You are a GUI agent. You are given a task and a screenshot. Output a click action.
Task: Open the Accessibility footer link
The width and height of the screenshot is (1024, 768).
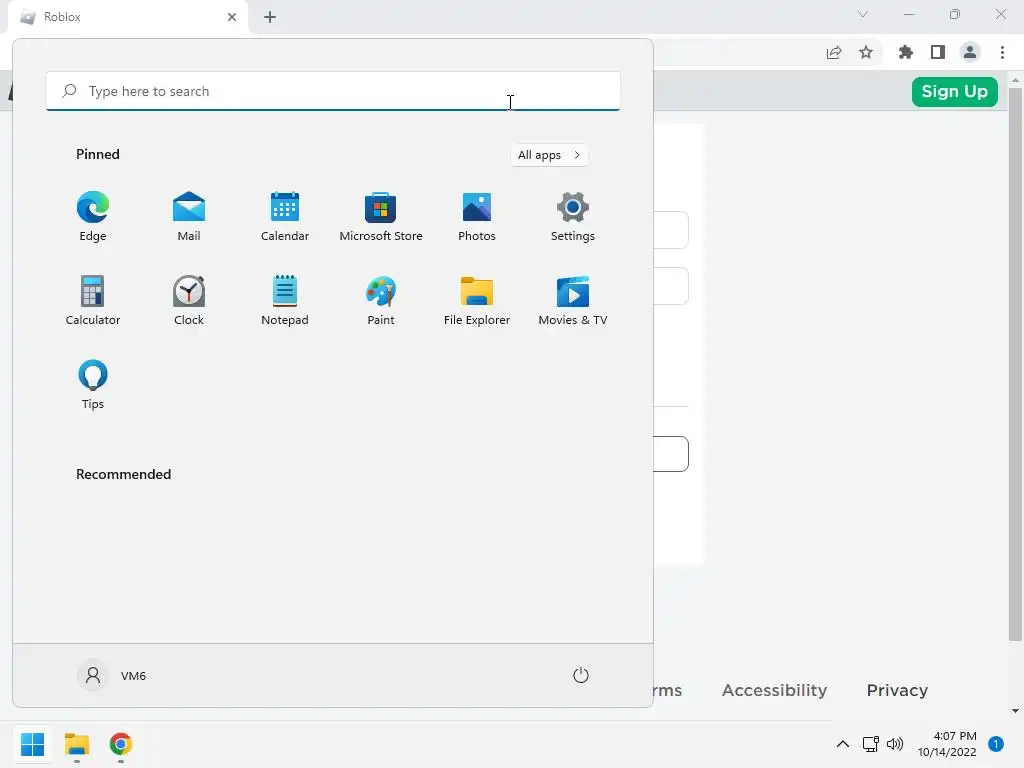[x=774, y=690]
